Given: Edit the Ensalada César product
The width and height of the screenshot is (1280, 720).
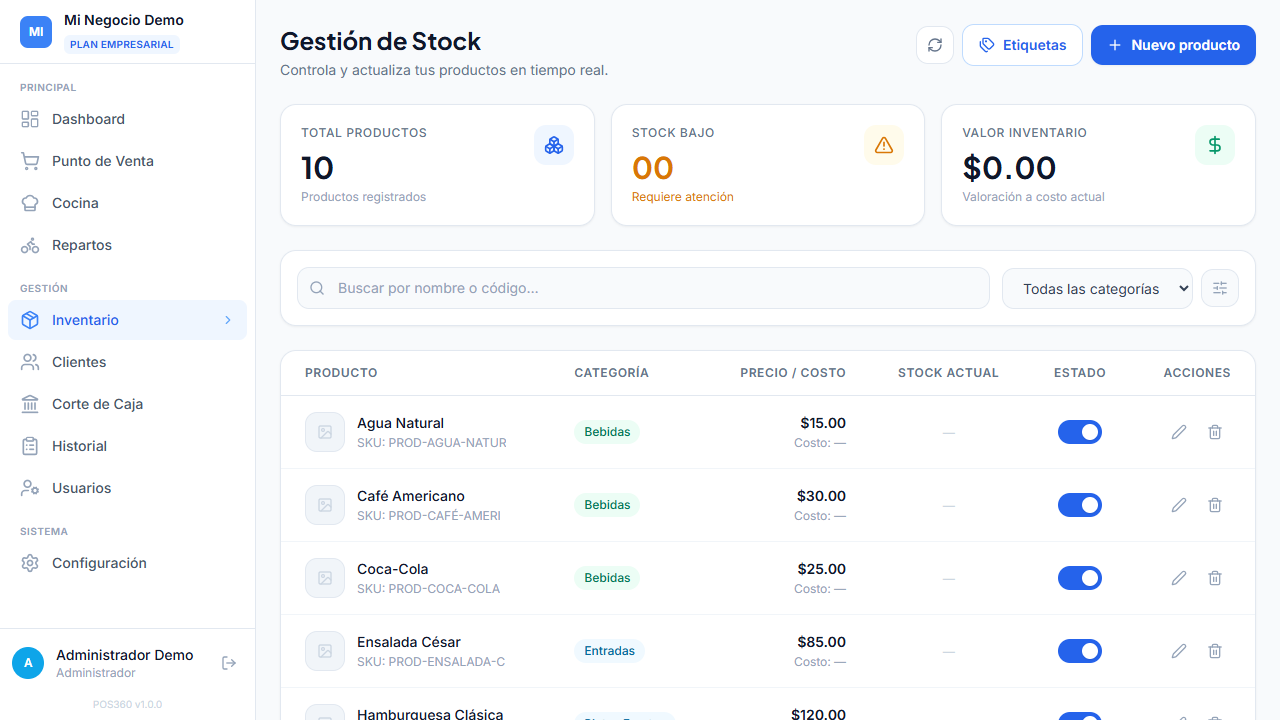Looking at the screenshot, I should click(1179, 651).
